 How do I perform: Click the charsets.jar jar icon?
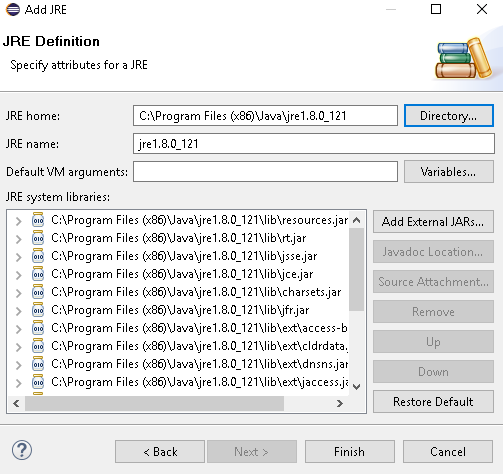pyautogui.click(x=38, y=292)
